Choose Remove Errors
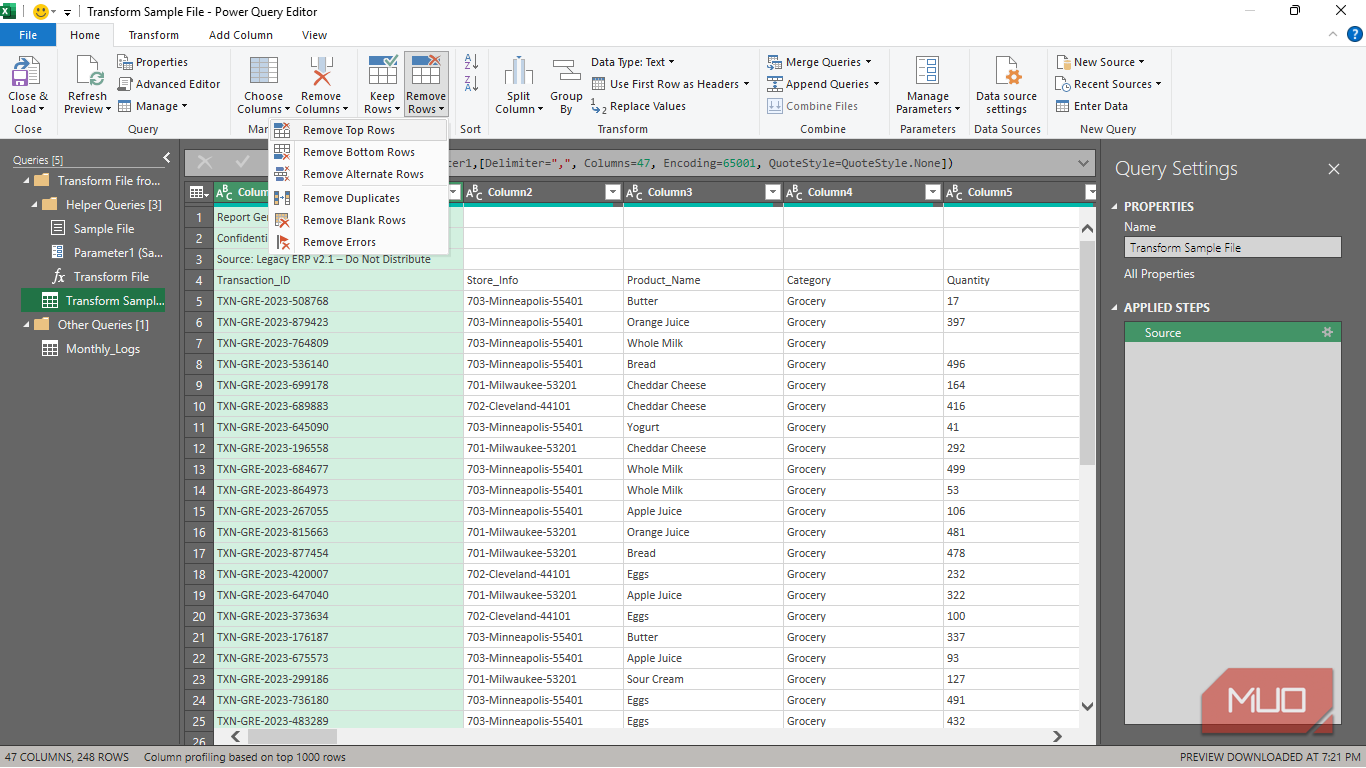 pos(359,242)
